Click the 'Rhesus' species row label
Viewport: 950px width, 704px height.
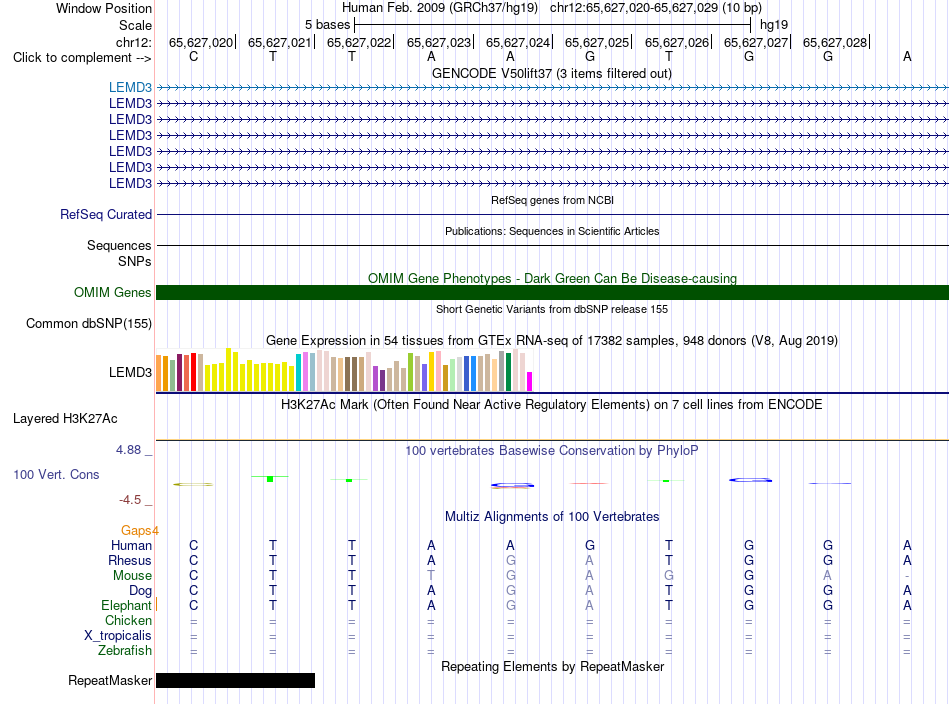point(130,560)
